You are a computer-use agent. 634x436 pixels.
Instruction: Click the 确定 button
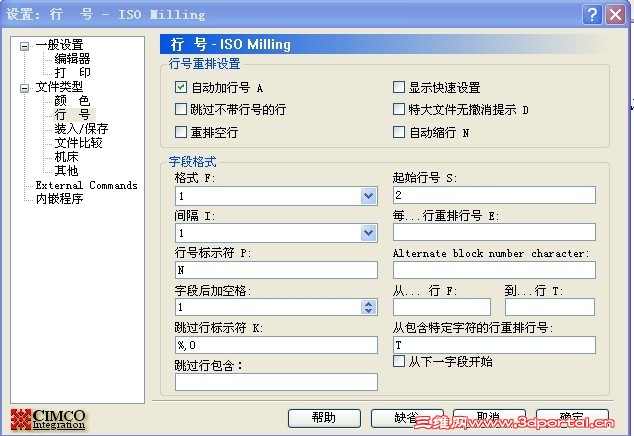click(x=572, y=418)
